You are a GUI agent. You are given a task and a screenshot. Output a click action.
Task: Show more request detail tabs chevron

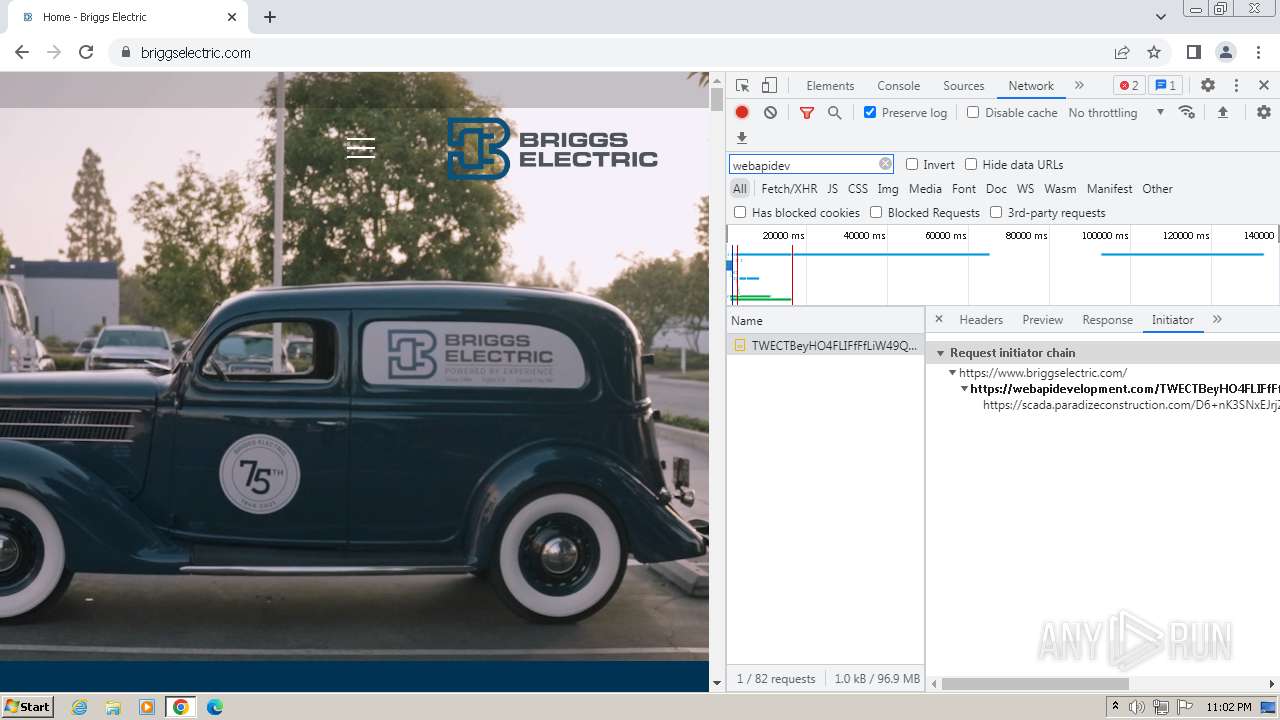click(x=1217, y=319)
